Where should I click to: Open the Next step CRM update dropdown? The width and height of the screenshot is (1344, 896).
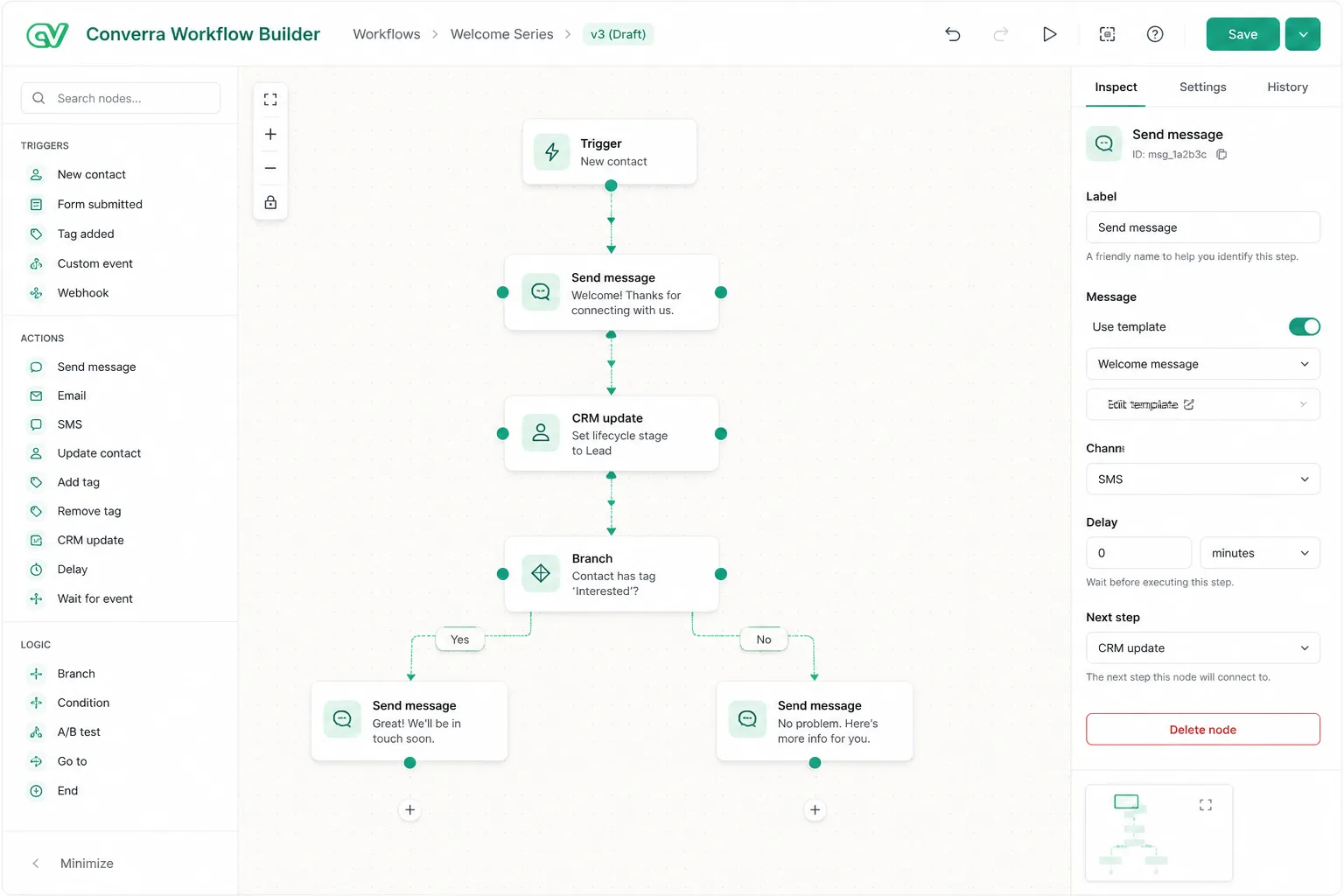coord(1203,648)
